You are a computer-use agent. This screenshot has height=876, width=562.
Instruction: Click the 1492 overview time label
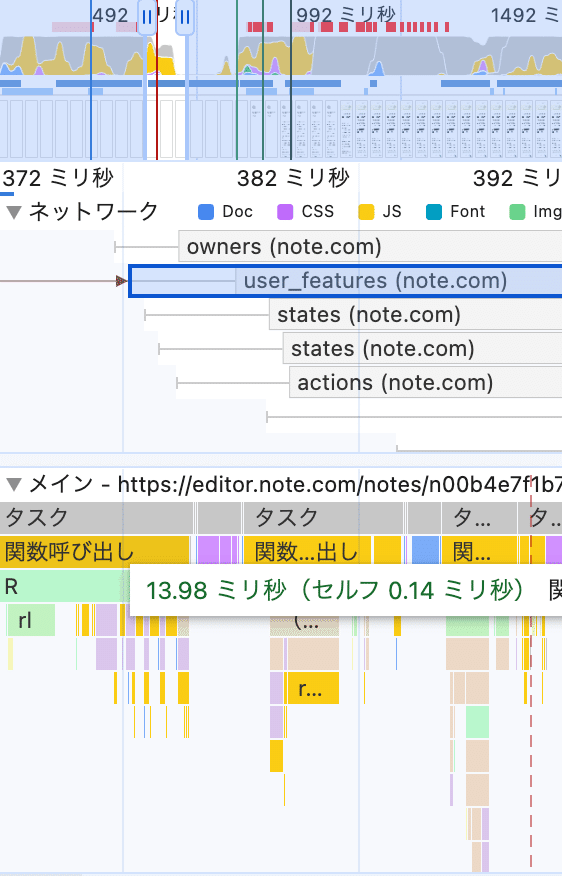(x=526, y=15)
